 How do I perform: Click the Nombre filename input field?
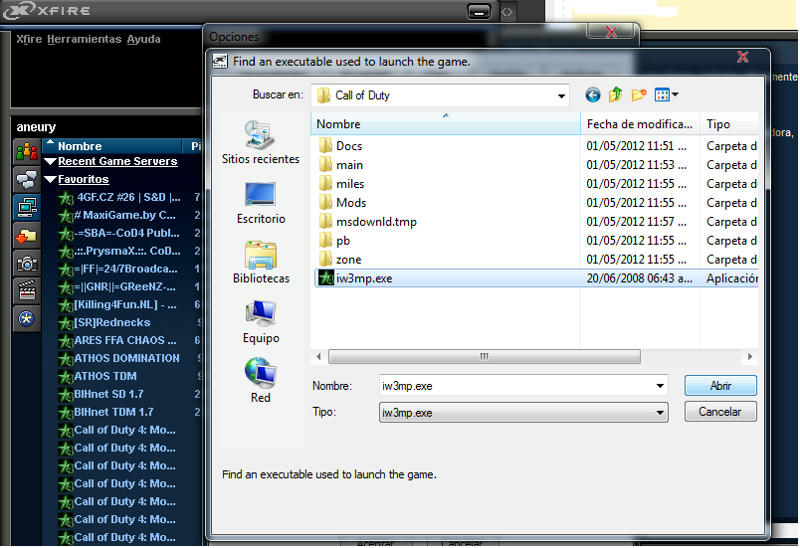(x=515, y=386)
